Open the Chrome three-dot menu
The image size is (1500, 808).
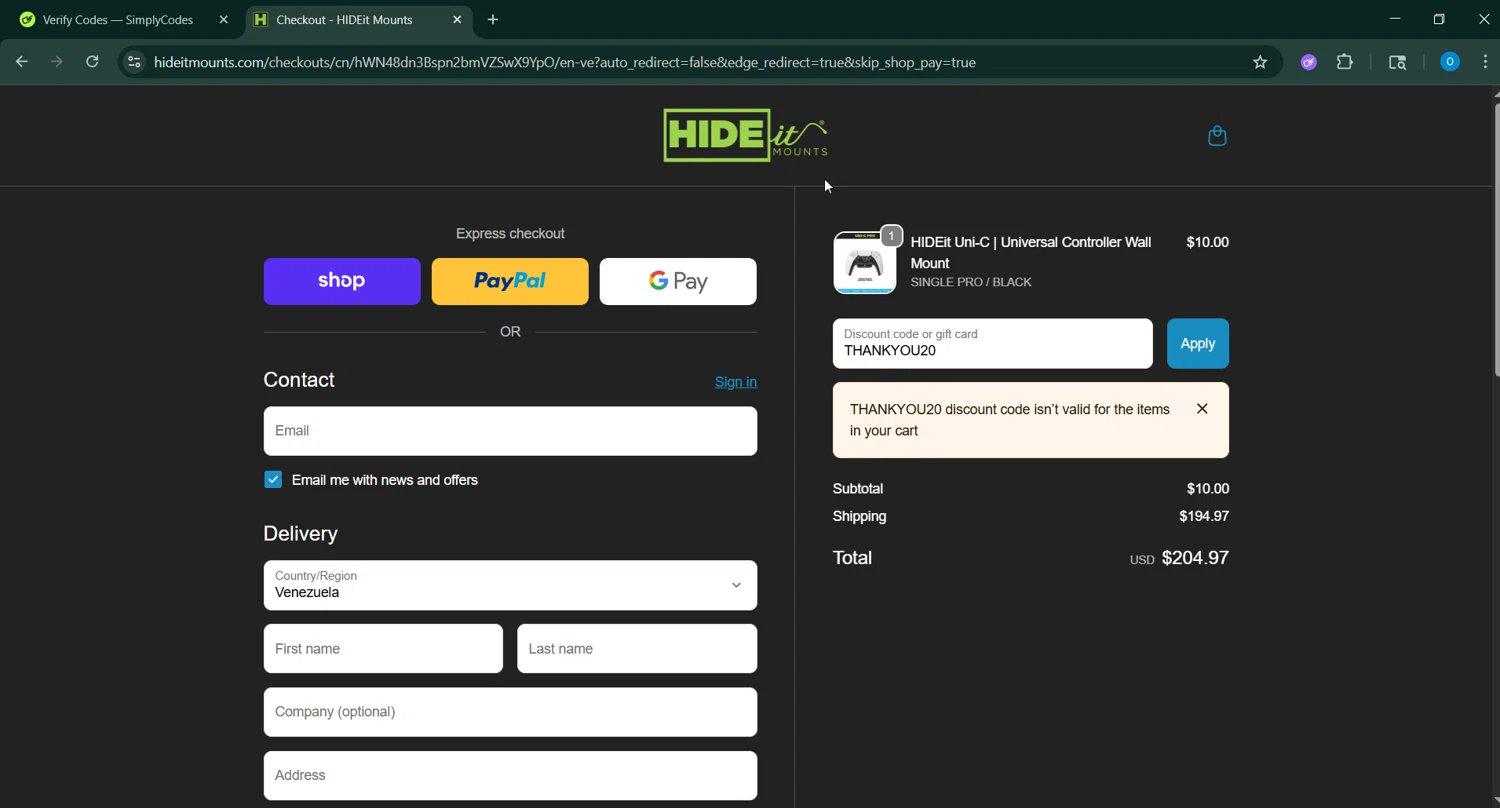click(1485, 62)
